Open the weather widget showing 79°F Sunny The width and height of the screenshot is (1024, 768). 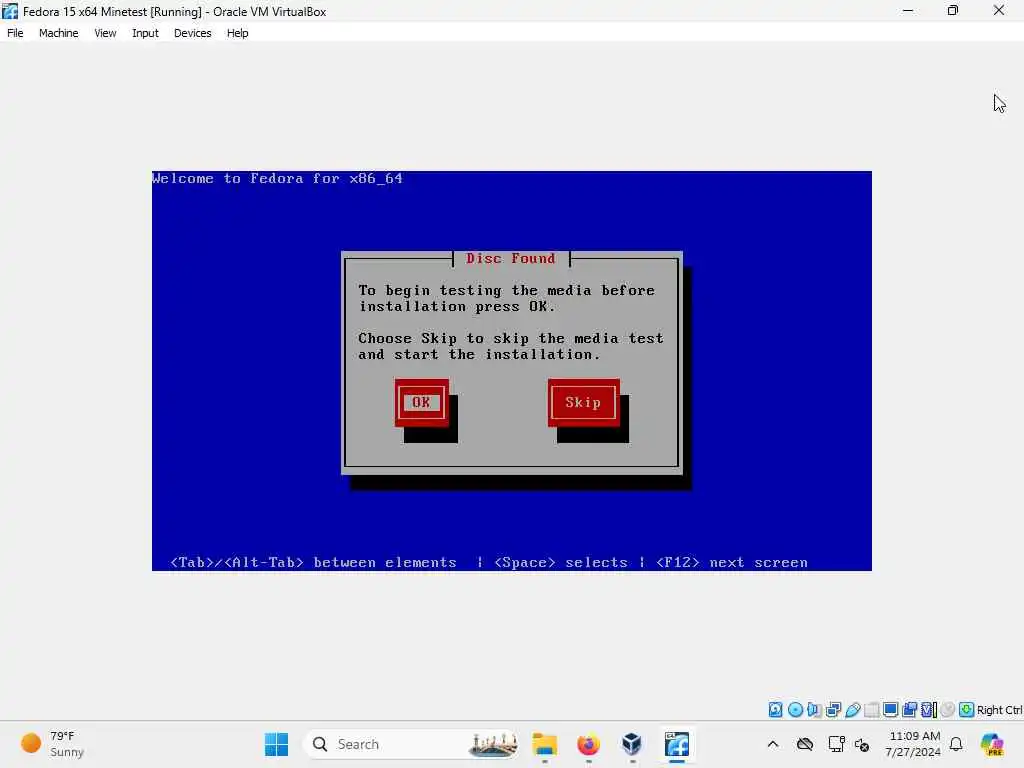coord(54,744)
